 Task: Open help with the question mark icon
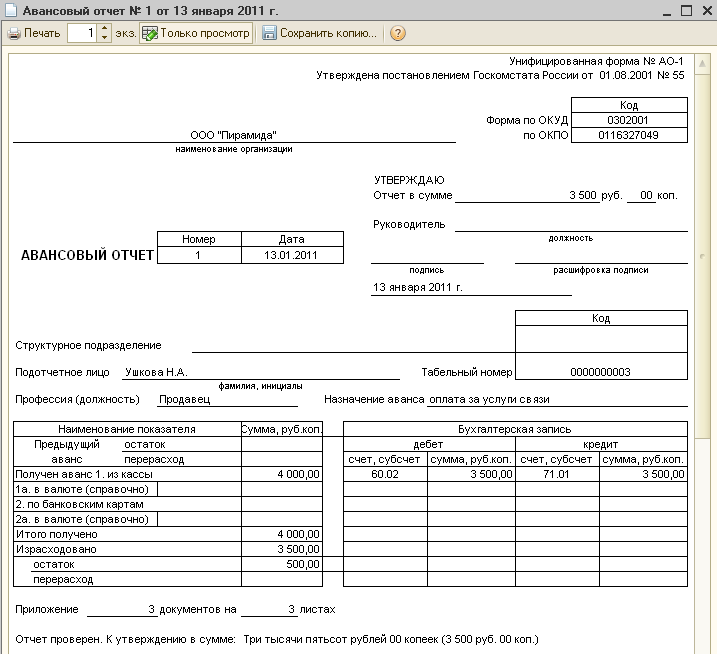(397, 33)
